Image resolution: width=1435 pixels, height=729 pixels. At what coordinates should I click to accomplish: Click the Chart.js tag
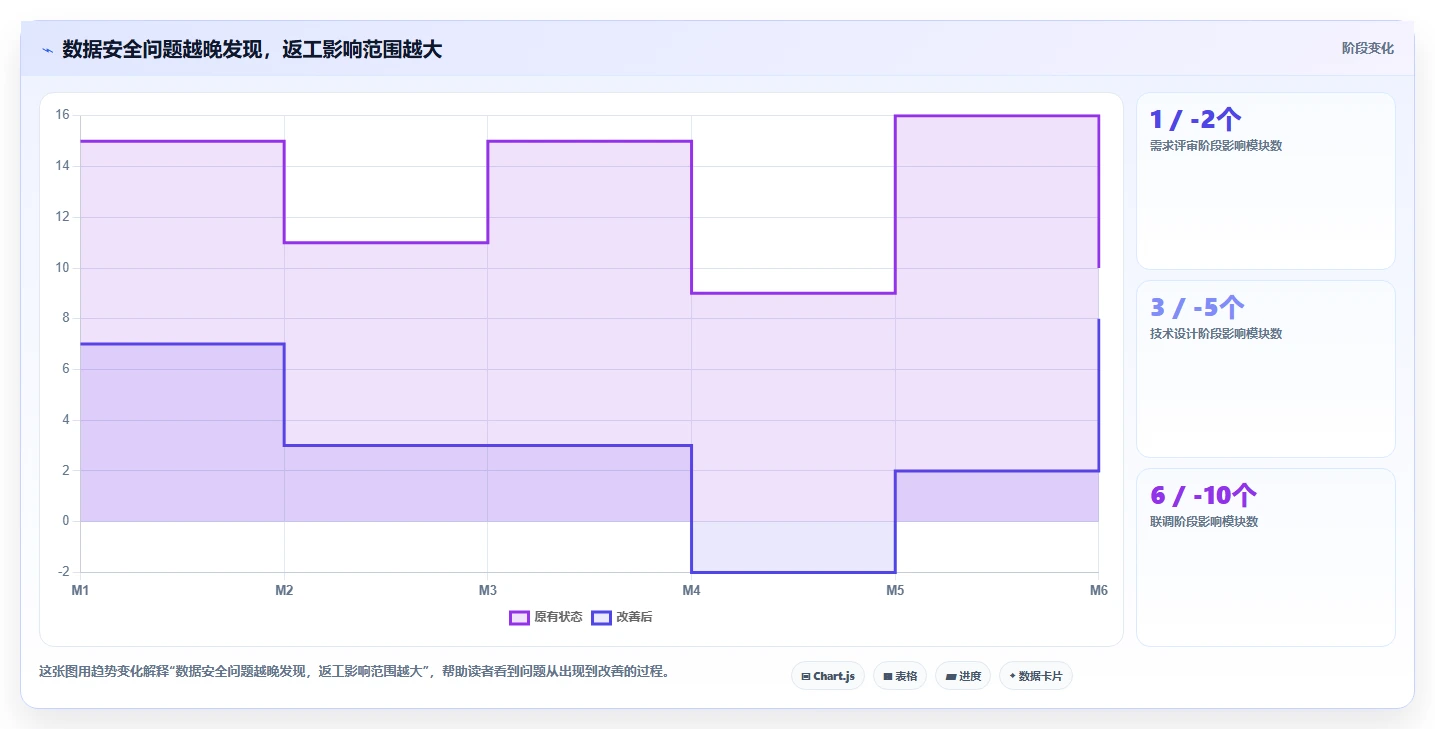pos(828,676)
